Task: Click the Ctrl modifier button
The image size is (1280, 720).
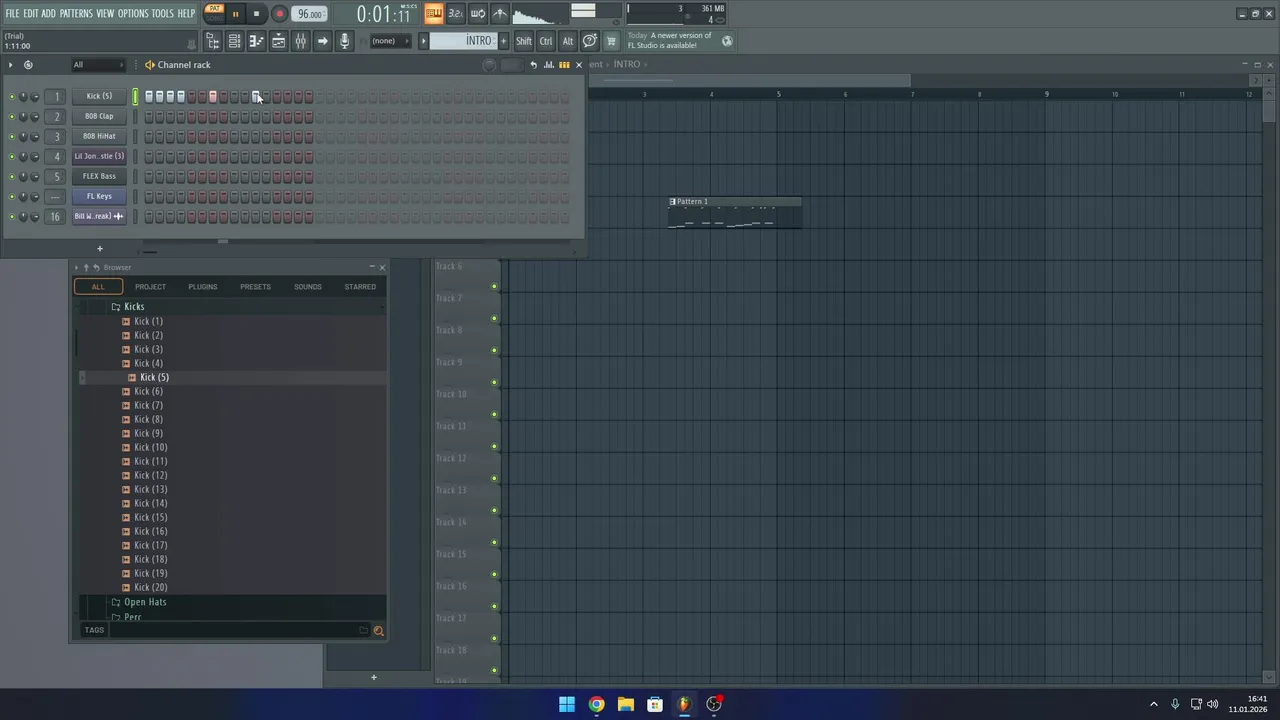Action: point(546,41)
